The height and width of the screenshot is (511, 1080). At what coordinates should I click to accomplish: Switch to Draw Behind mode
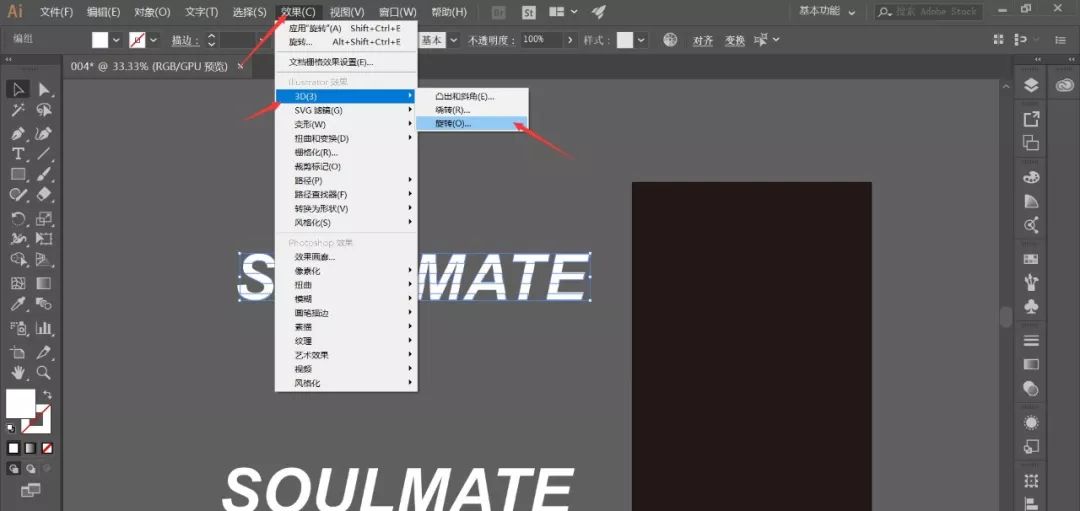click(31, 468)
